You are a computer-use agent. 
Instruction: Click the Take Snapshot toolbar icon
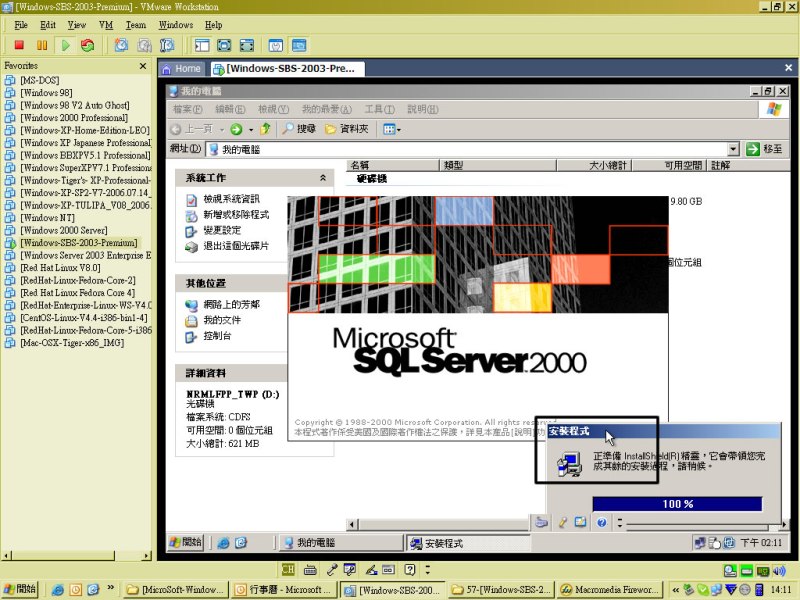pyautogui.click(x=121, y=45)
